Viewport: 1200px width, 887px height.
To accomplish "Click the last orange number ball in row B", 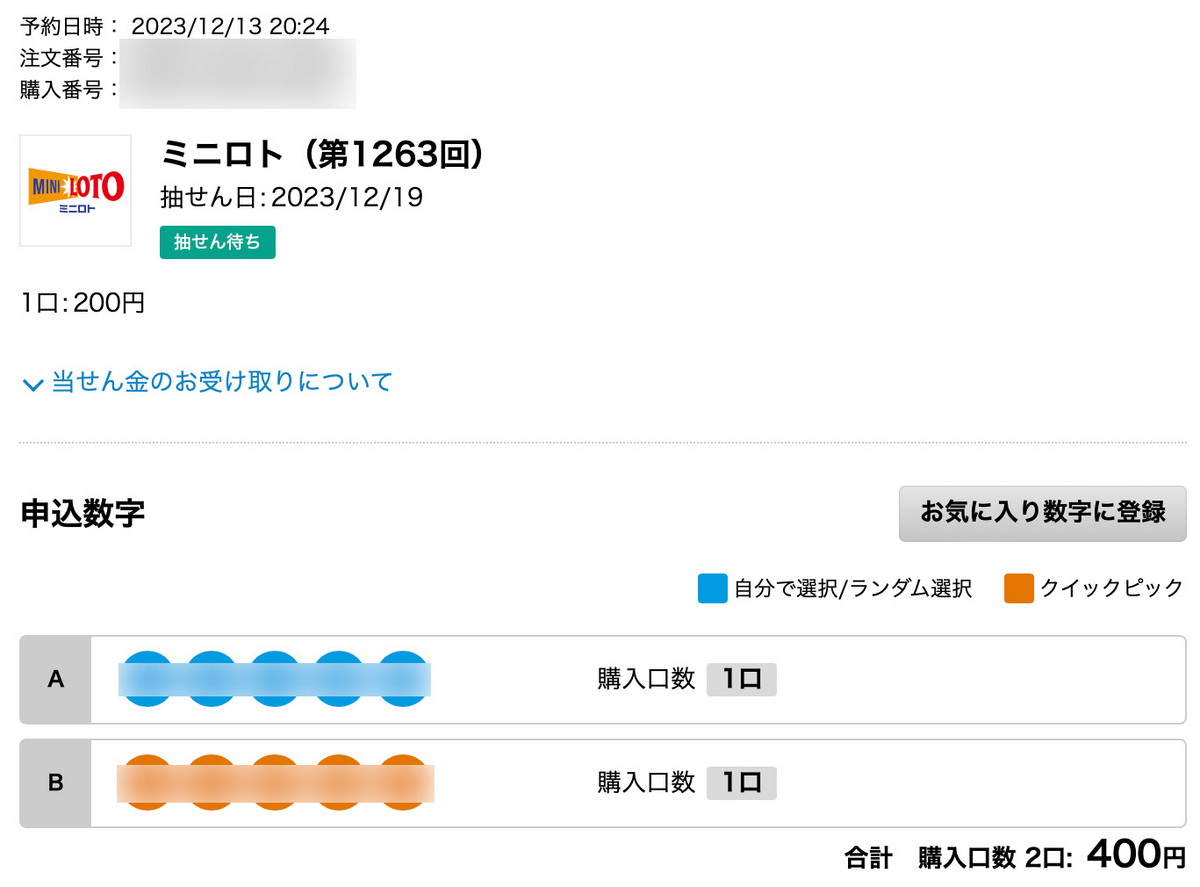I will click(x=404, y=782).
